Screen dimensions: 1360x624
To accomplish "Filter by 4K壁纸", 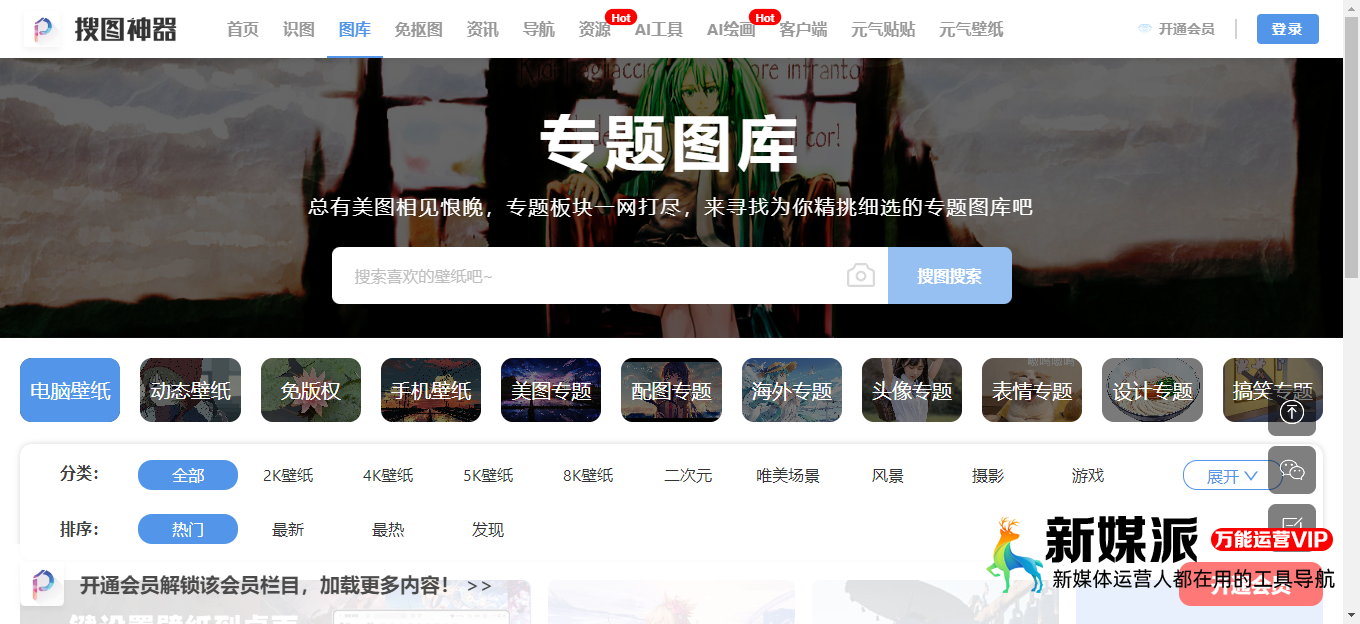I will coord(388,475).
